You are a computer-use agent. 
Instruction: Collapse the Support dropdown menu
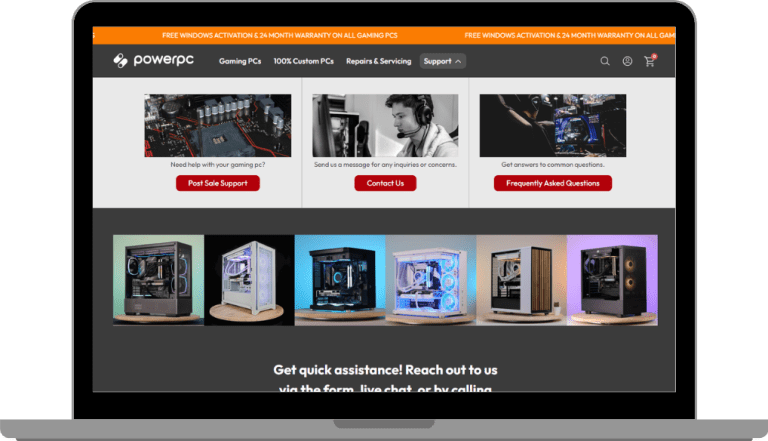click(442, 61)
